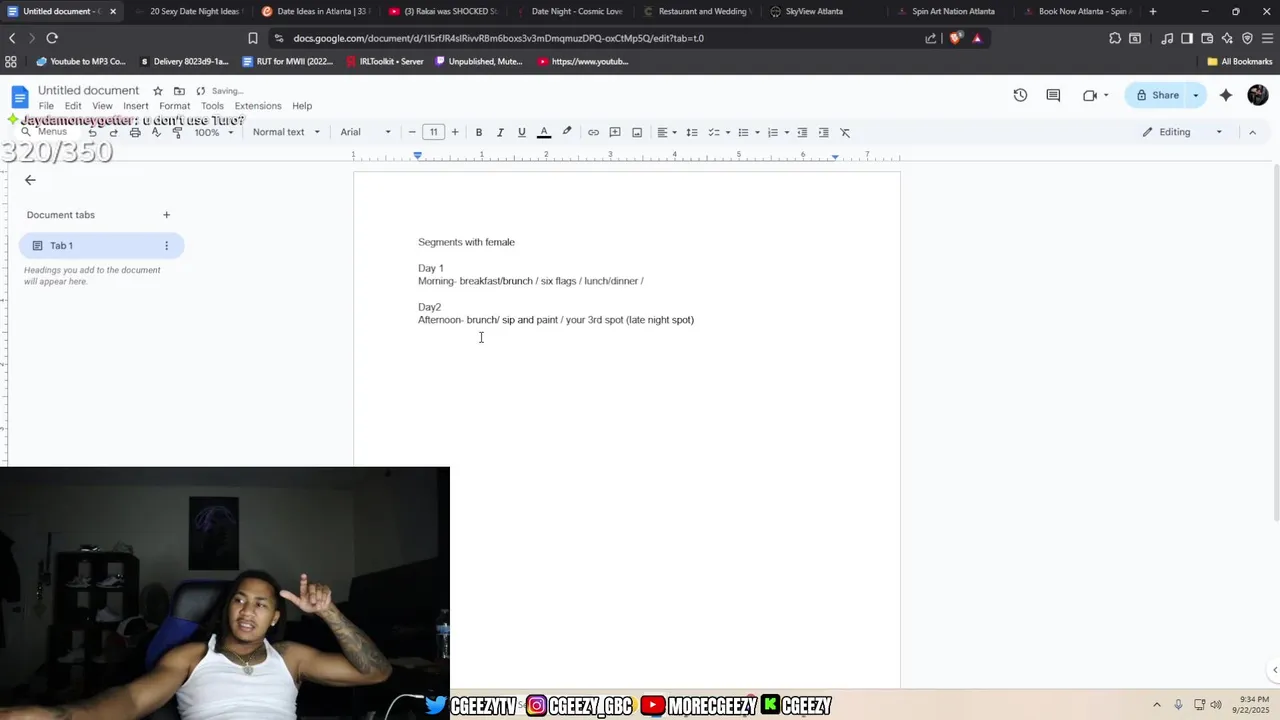Open the Google account avatar
The height and width of the screenshot is (720, 1280).
pos(1258,95)
